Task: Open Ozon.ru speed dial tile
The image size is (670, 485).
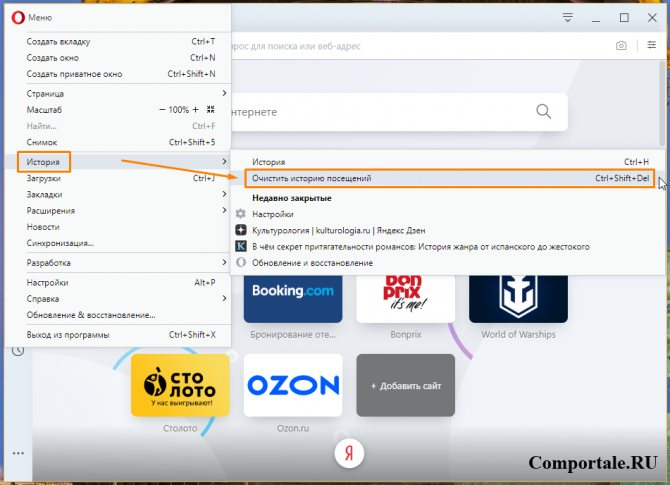Action: pyautogui.click(x=293, y=385)
